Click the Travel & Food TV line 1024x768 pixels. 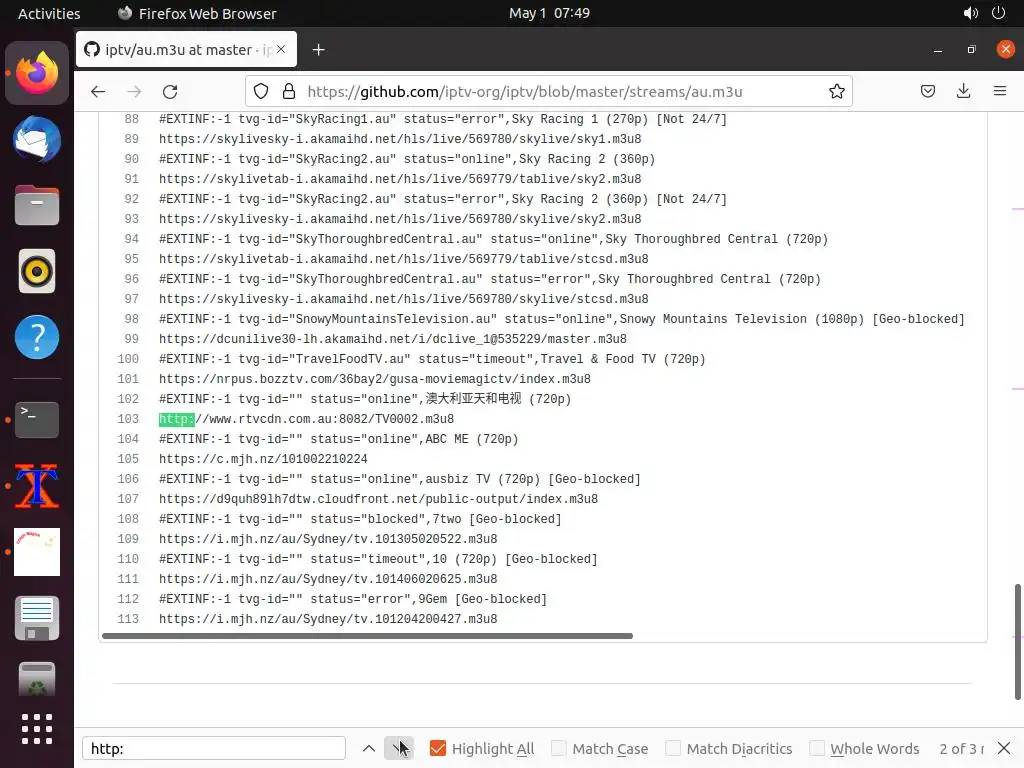pos(432,359)
